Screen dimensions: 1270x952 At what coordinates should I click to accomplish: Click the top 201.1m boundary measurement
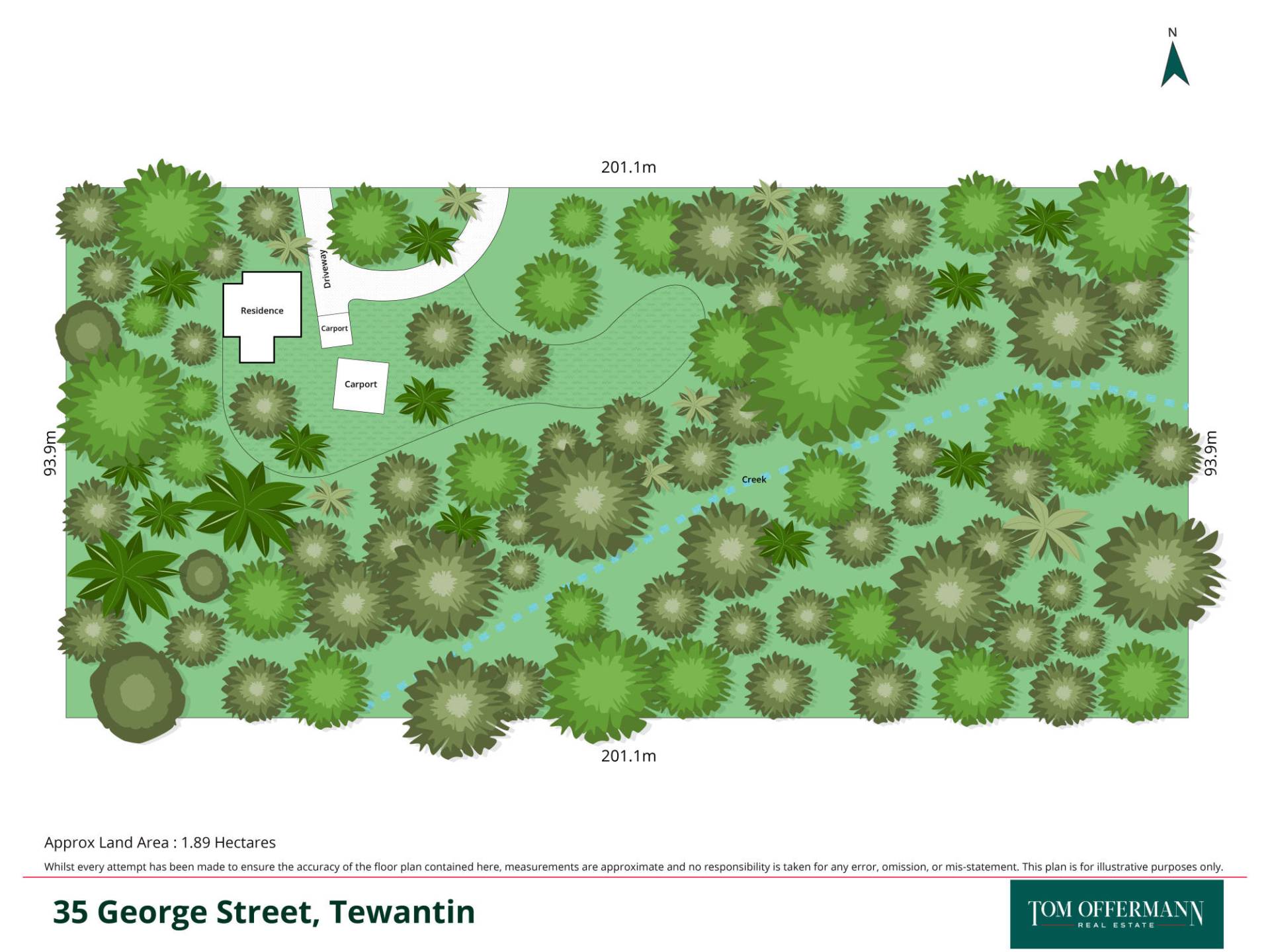click(628, 167)
